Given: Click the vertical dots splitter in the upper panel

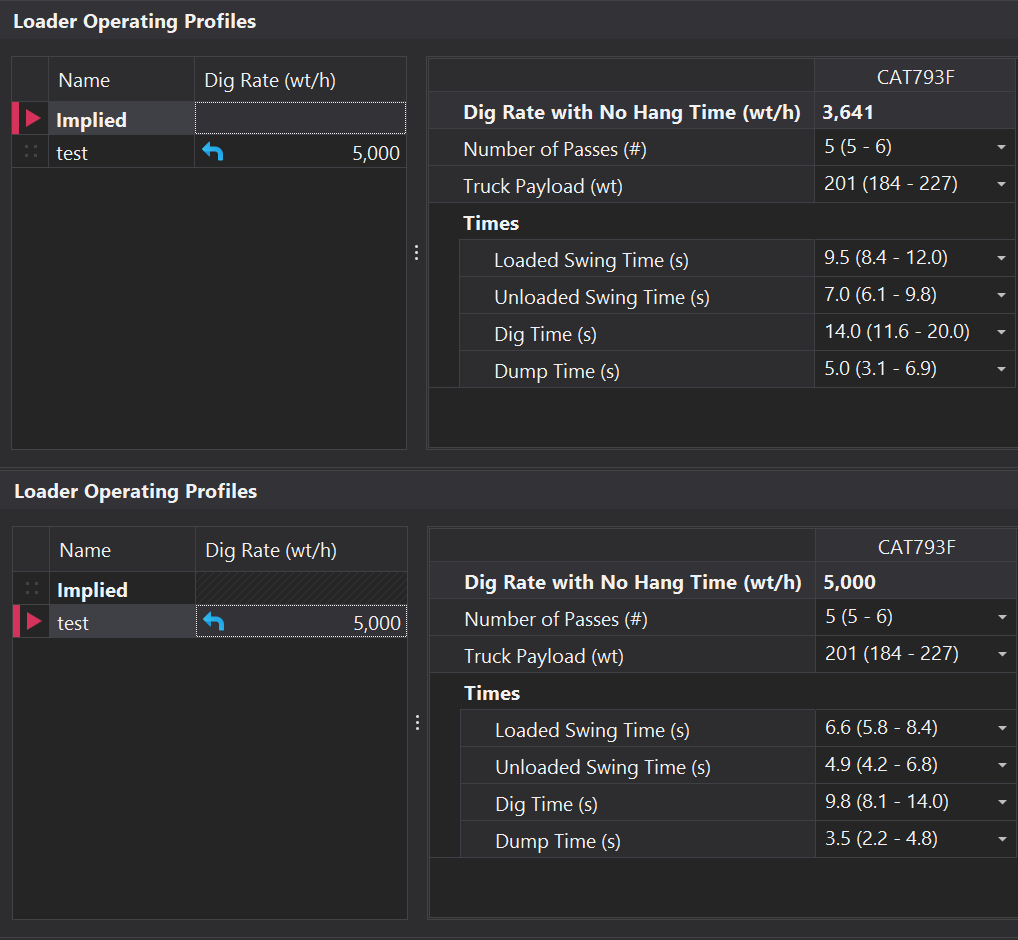Looking at the screenshot, I should click(x=416, y=253).
